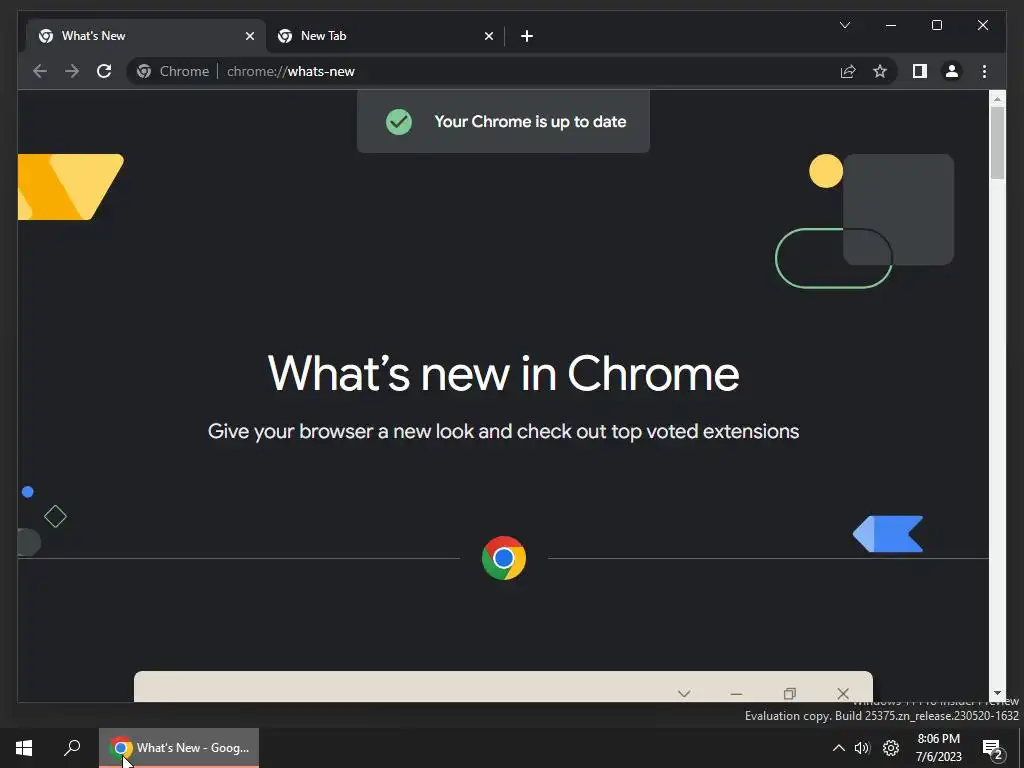
Task: Click the scrollbar up arrow
Action: [x=997, y=99]
